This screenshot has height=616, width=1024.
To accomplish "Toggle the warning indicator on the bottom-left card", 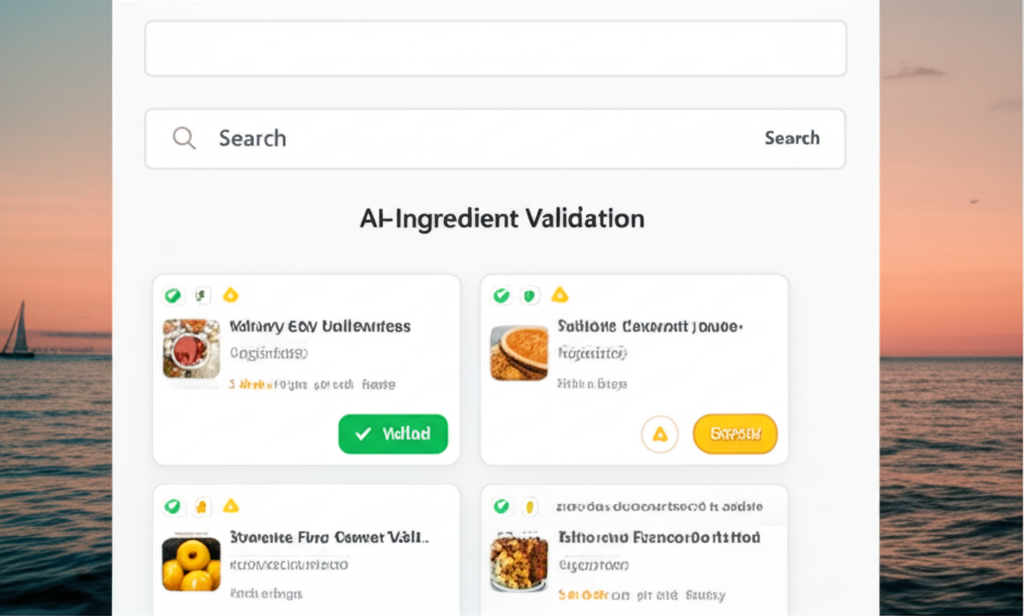I will pyautogui.click(x=232, y=506).
